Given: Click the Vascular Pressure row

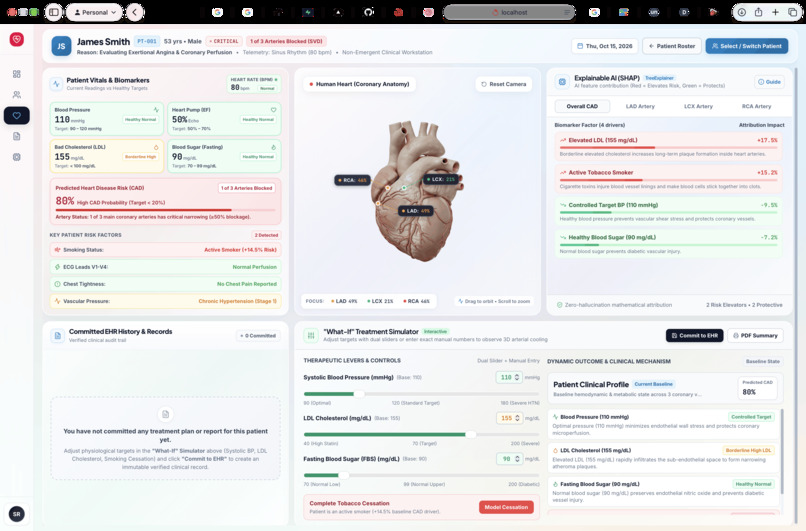Looking at the screenshot, I should 166,301.
